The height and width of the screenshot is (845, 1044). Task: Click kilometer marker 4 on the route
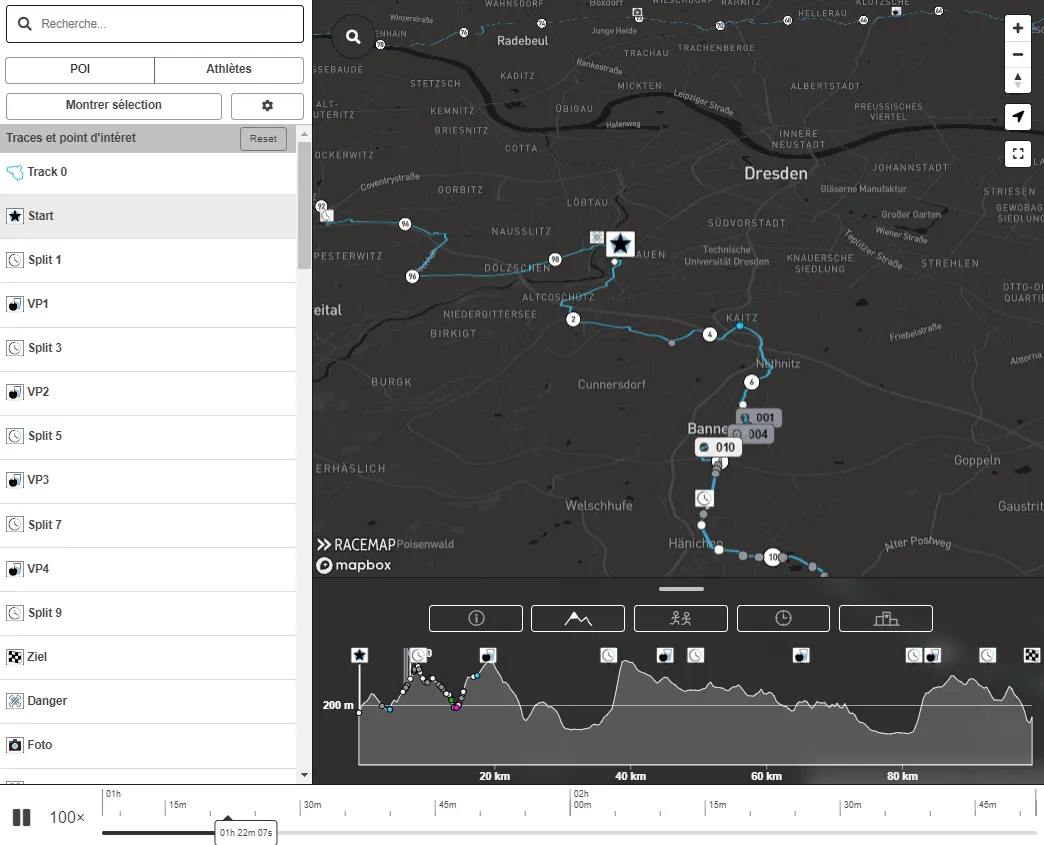[x=710, y=334]
